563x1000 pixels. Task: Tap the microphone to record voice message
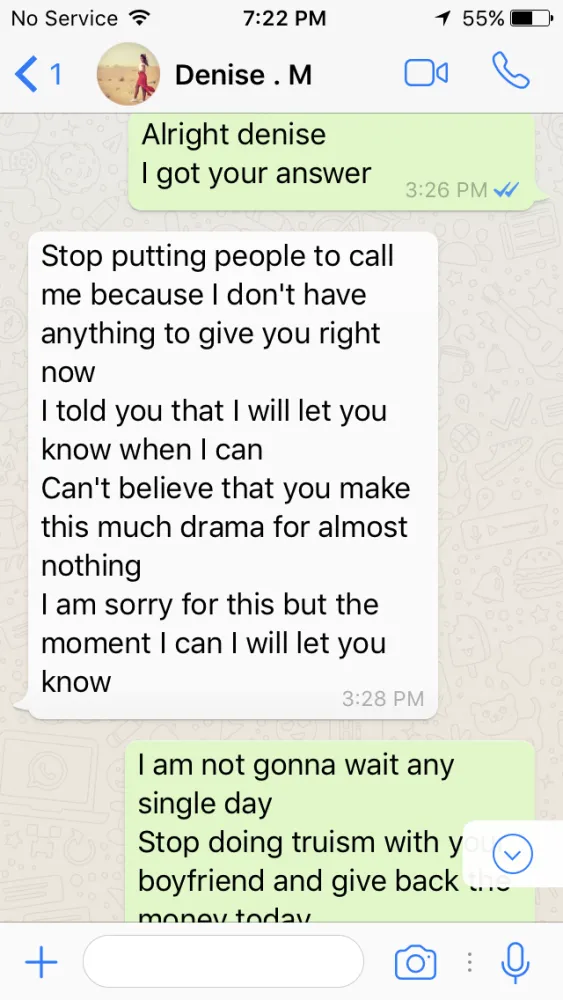coord(515,962)
